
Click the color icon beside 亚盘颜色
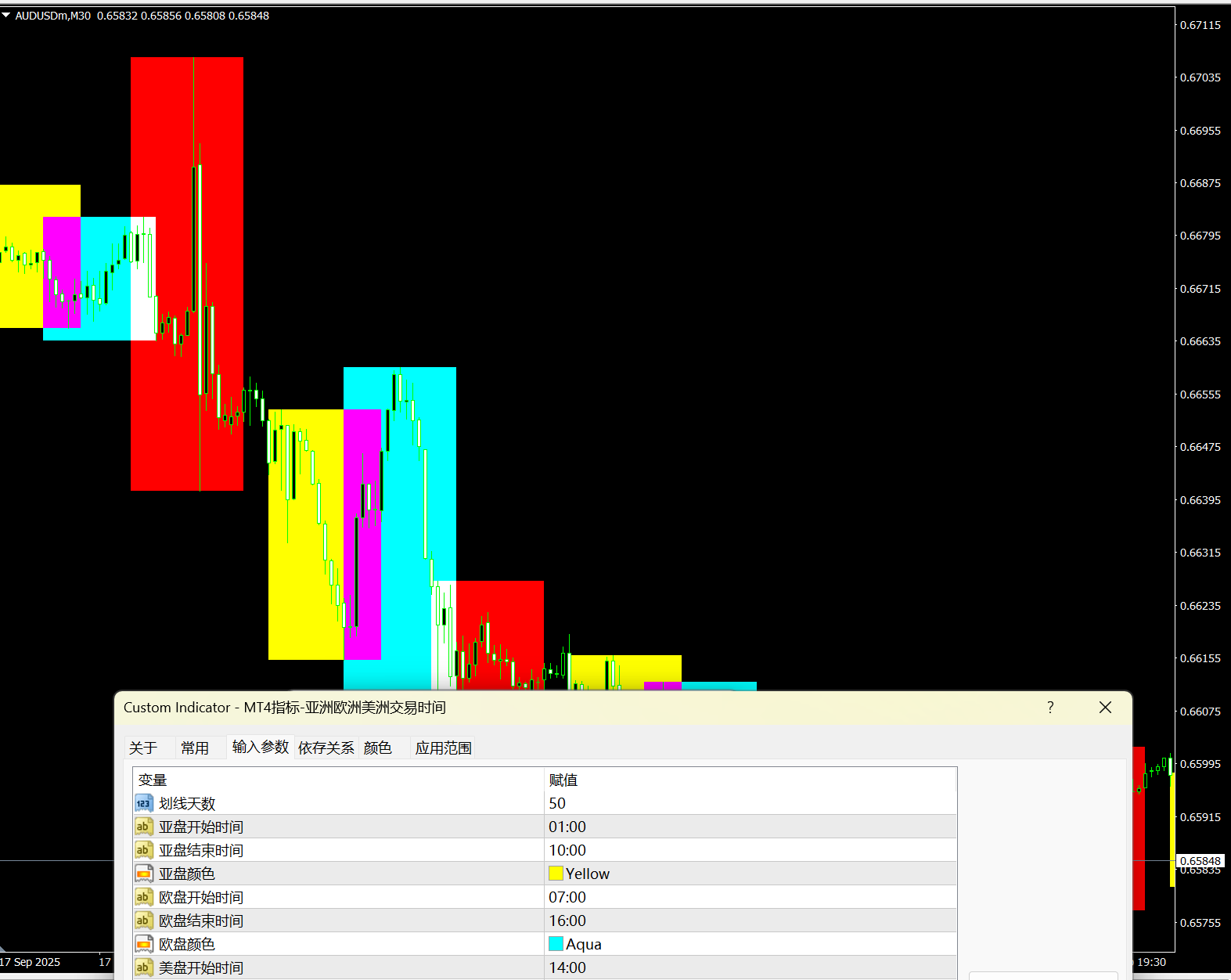click(143, 874)
